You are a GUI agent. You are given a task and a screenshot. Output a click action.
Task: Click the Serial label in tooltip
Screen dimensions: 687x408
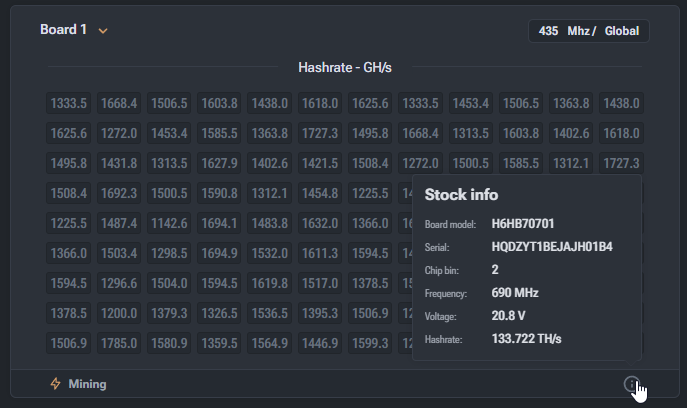pyautogui.click(x=437, y=247)
